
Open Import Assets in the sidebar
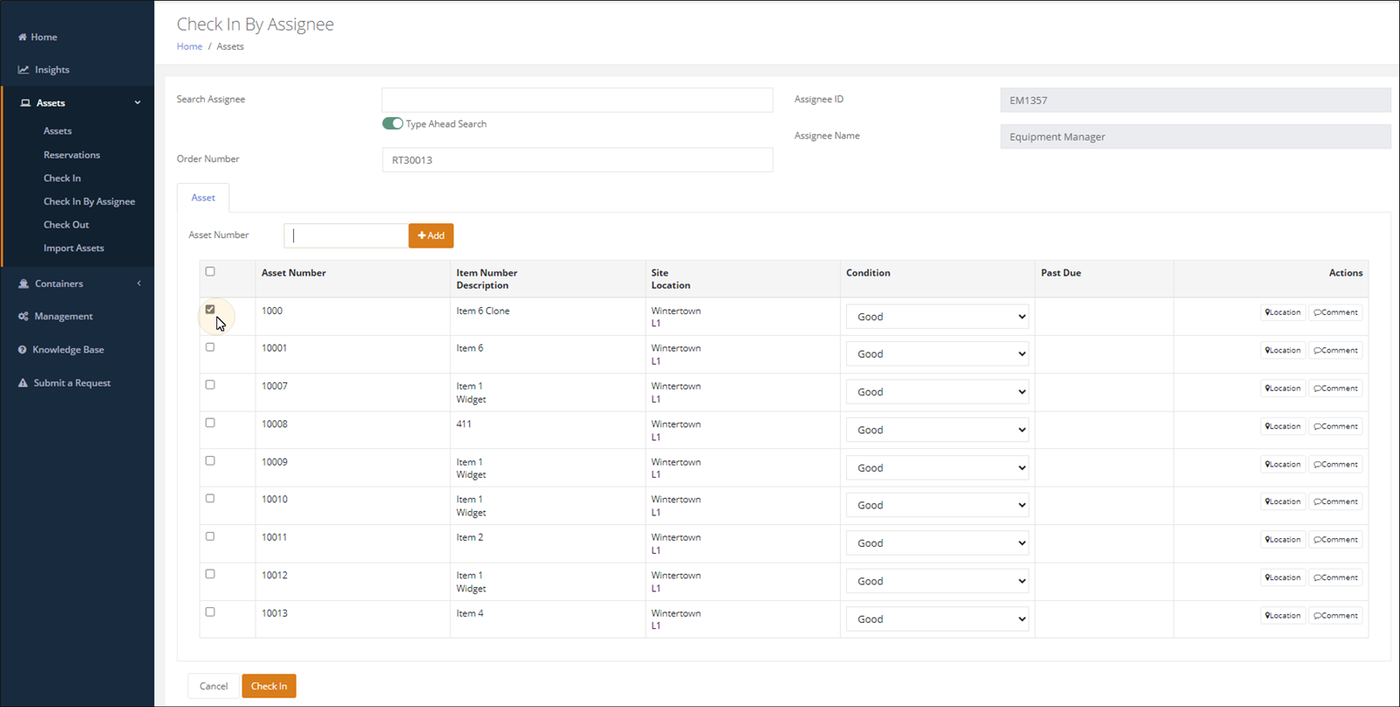pos(74,248)
